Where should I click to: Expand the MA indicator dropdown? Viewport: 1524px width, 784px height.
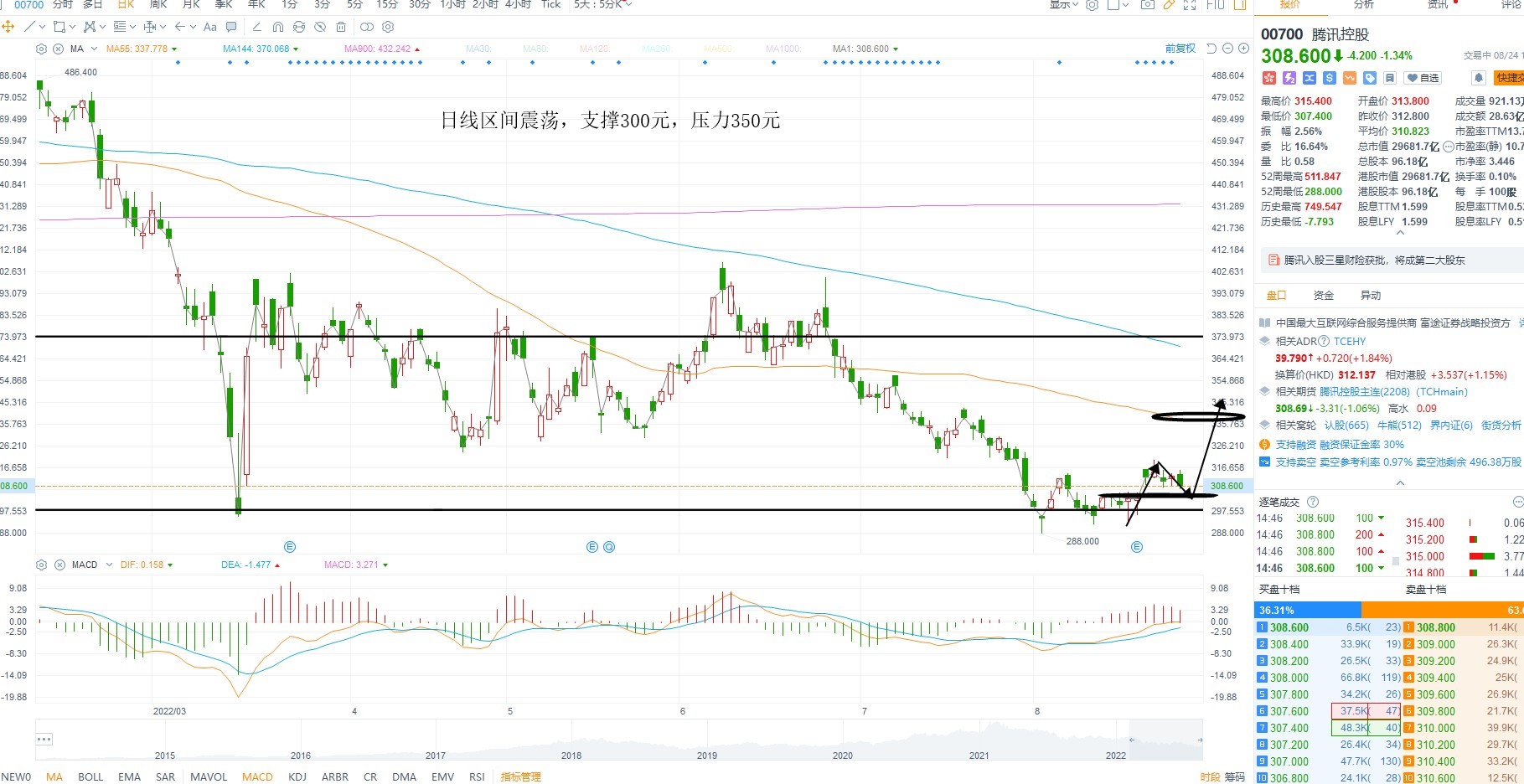click(x=94, y=49)
